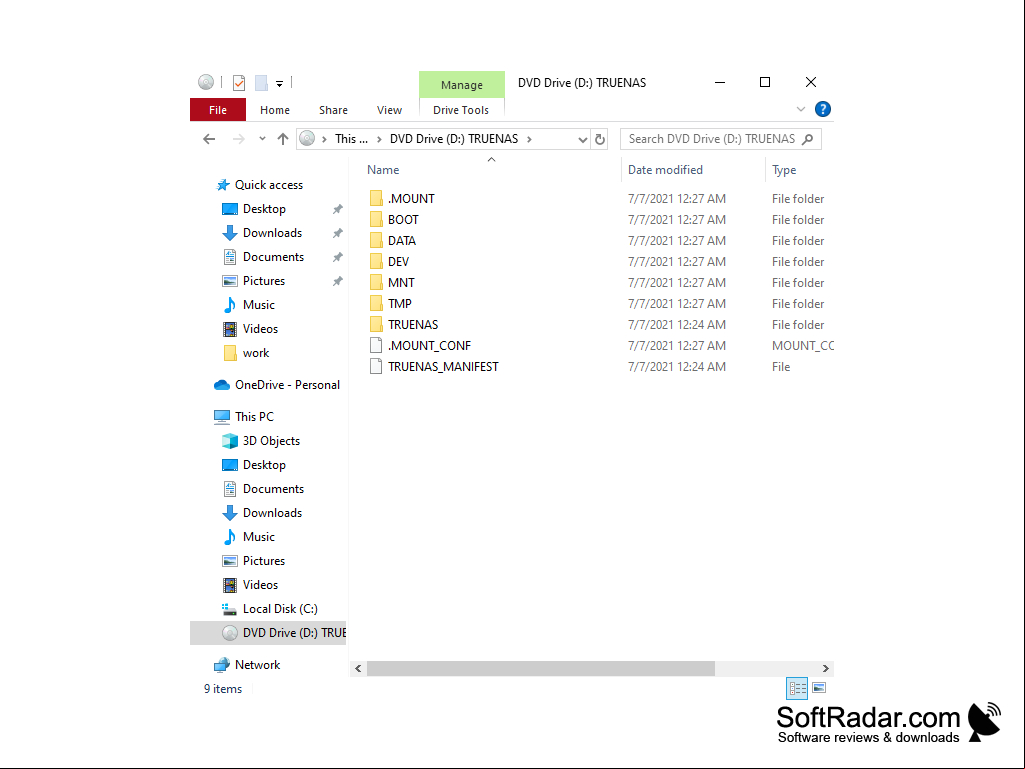
Task: Sort by the Type column header
Action: pos(784,170)
